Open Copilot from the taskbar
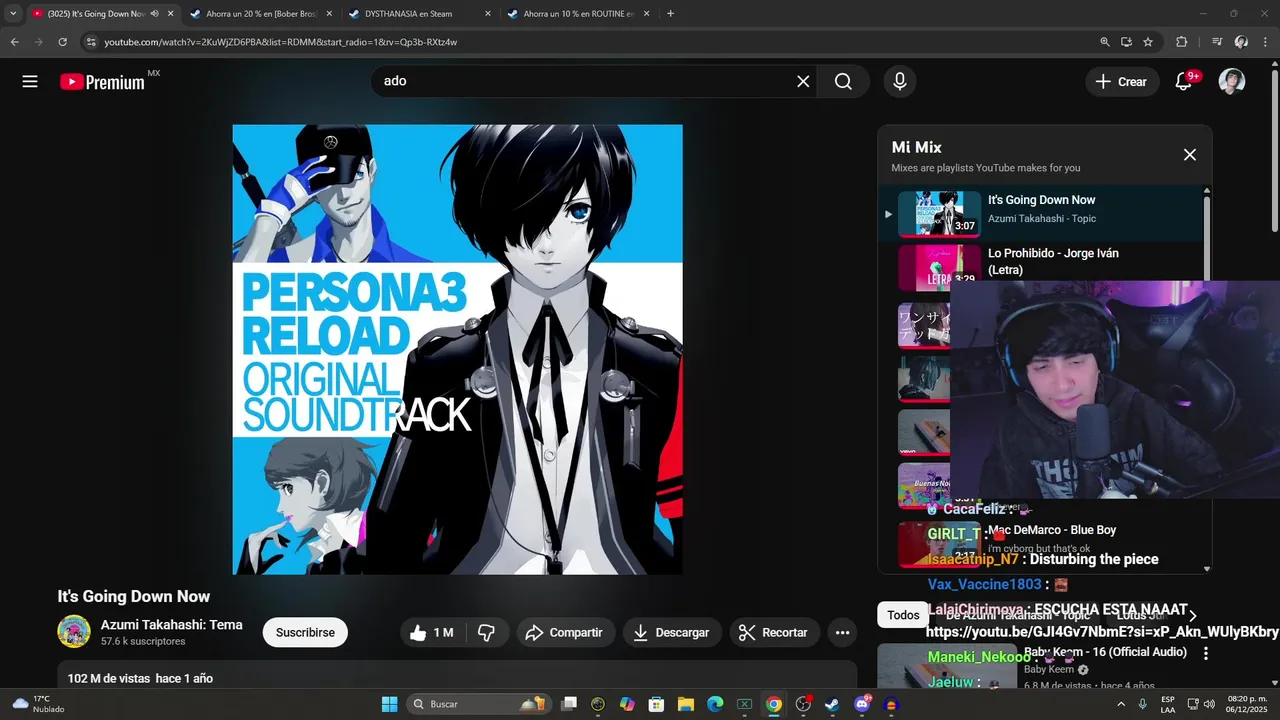1280x720 pixels. point(627,704)
